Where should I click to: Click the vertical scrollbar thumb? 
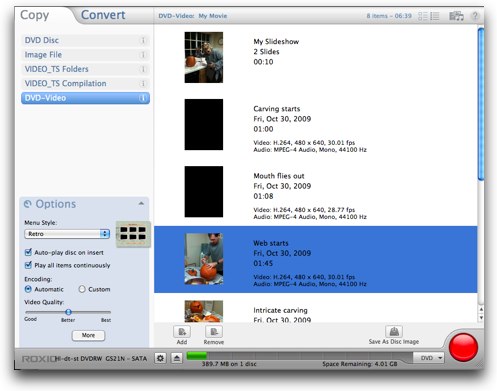pos(481,104)
